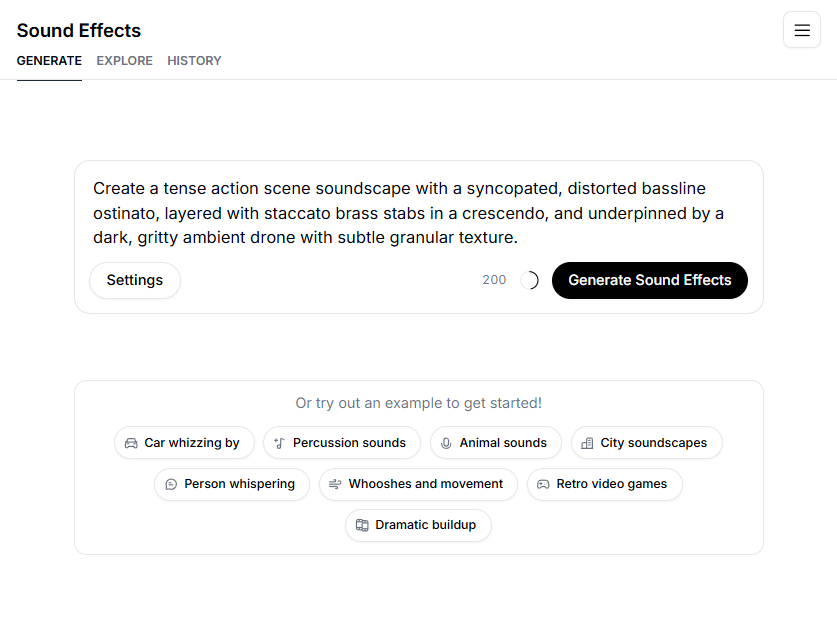The width and height of the screenshot is (837, 625).
Task: Click the car icon in Car whizzing by
Action: click(x=131, y=443)
